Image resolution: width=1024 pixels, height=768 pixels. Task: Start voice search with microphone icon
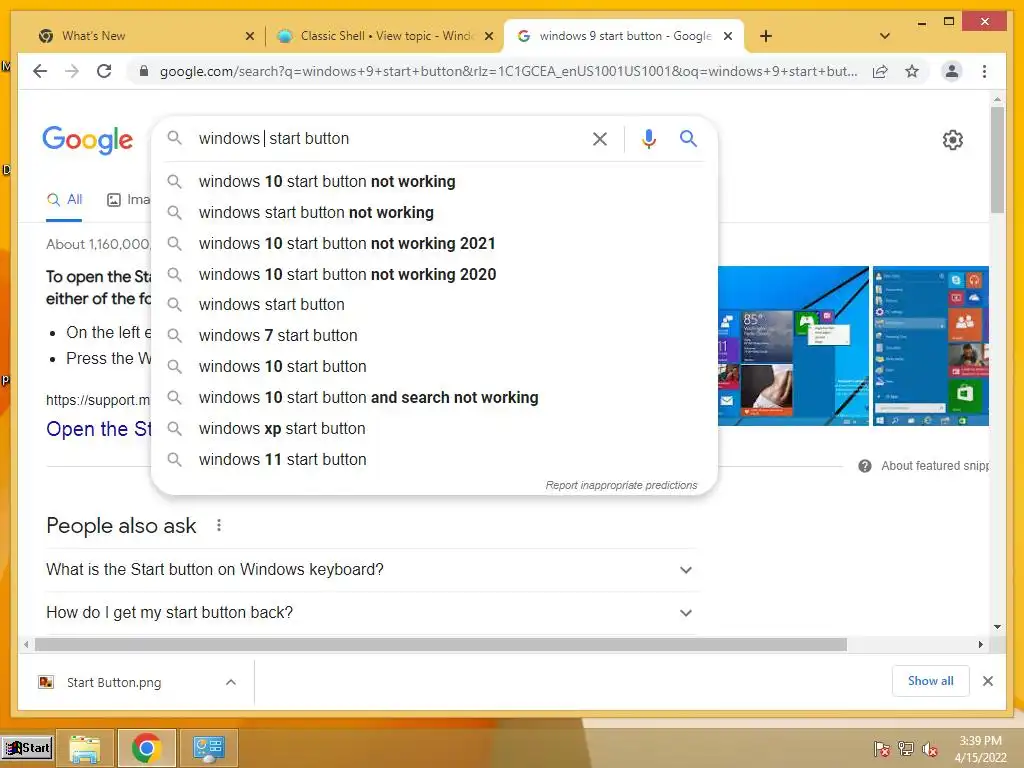coord(648,139)
